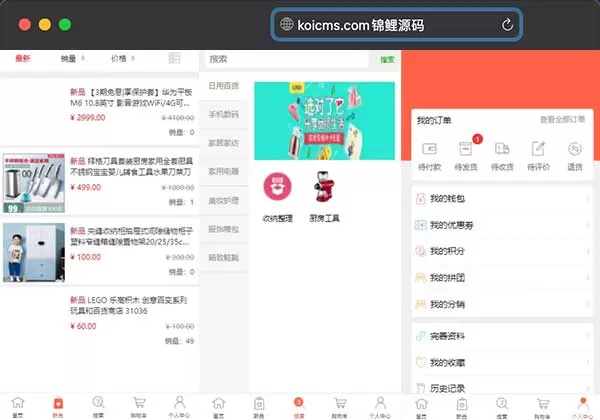Select the 家居家纺 category

click(x=224, y=143)
